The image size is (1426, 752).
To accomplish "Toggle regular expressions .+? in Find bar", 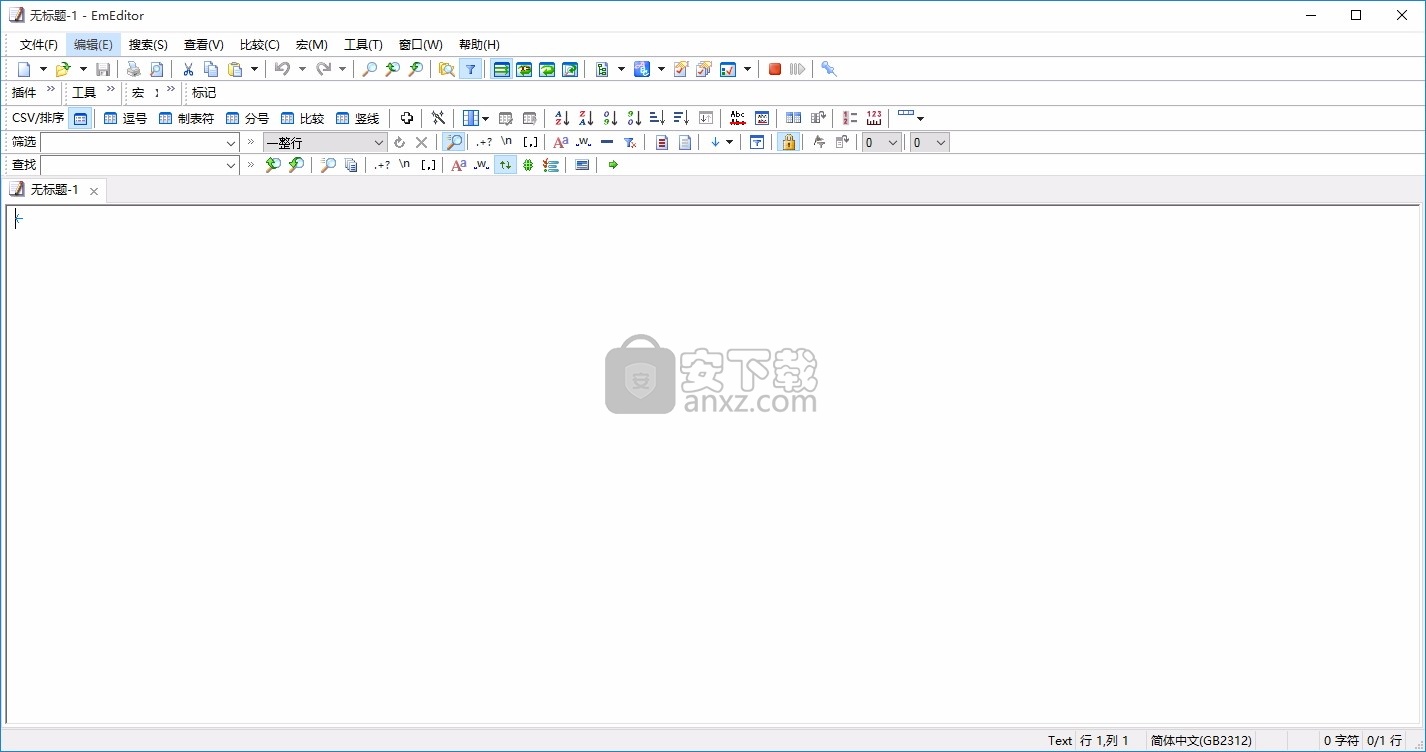I will (x=382, y=165).
